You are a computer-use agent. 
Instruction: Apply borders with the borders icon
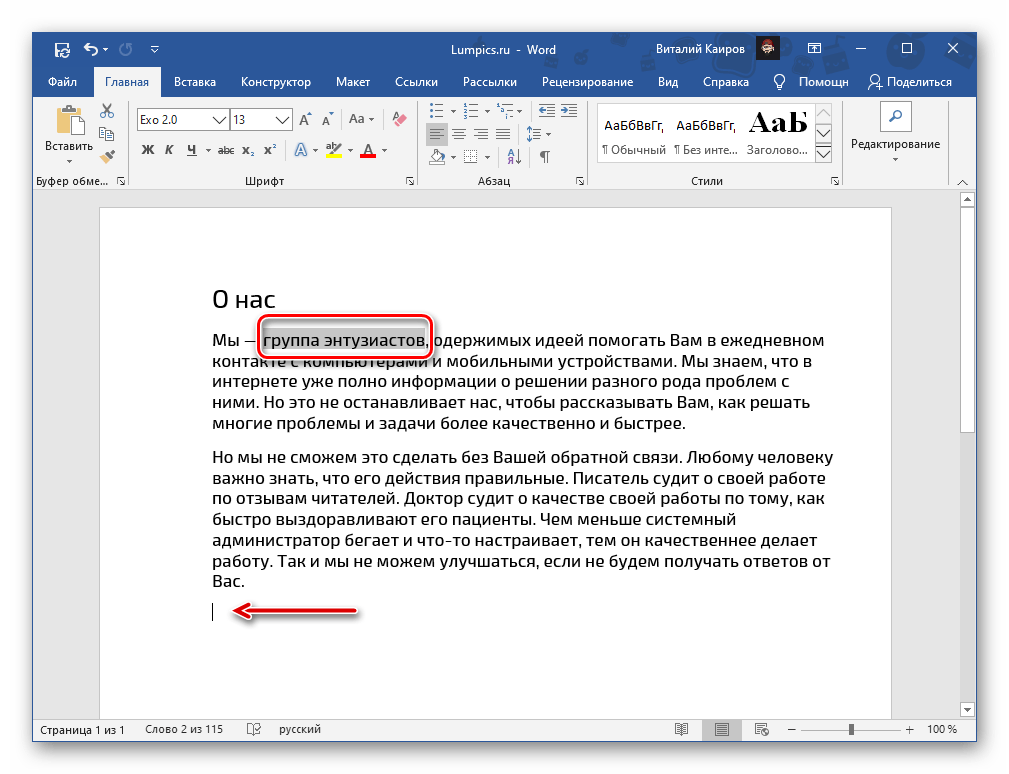tap(471, 156)
